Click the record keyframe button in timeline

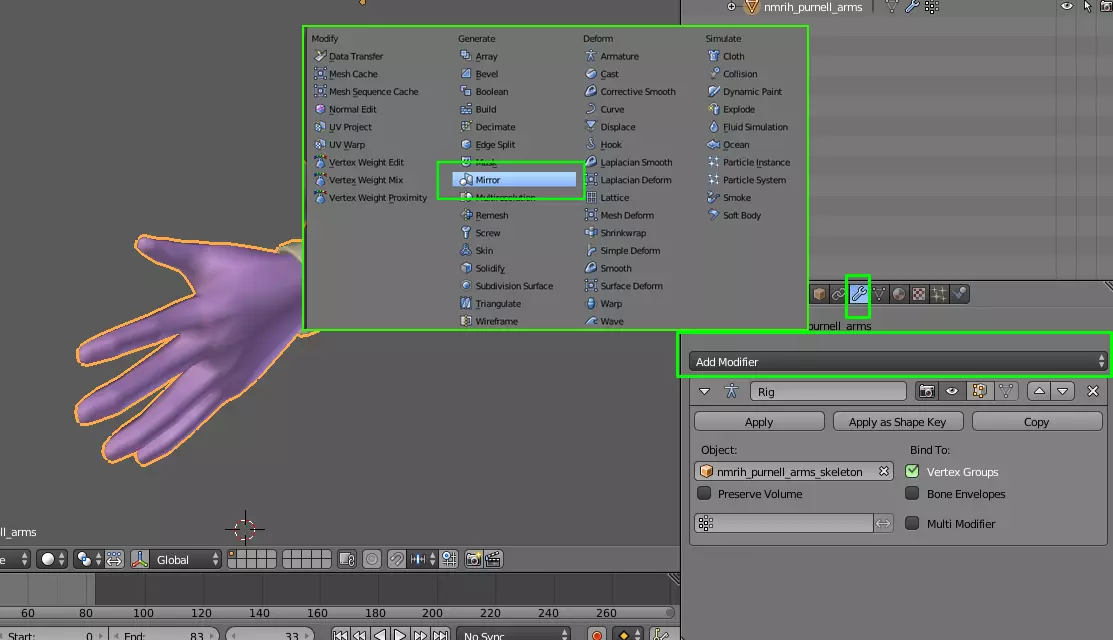click(597, 634)
